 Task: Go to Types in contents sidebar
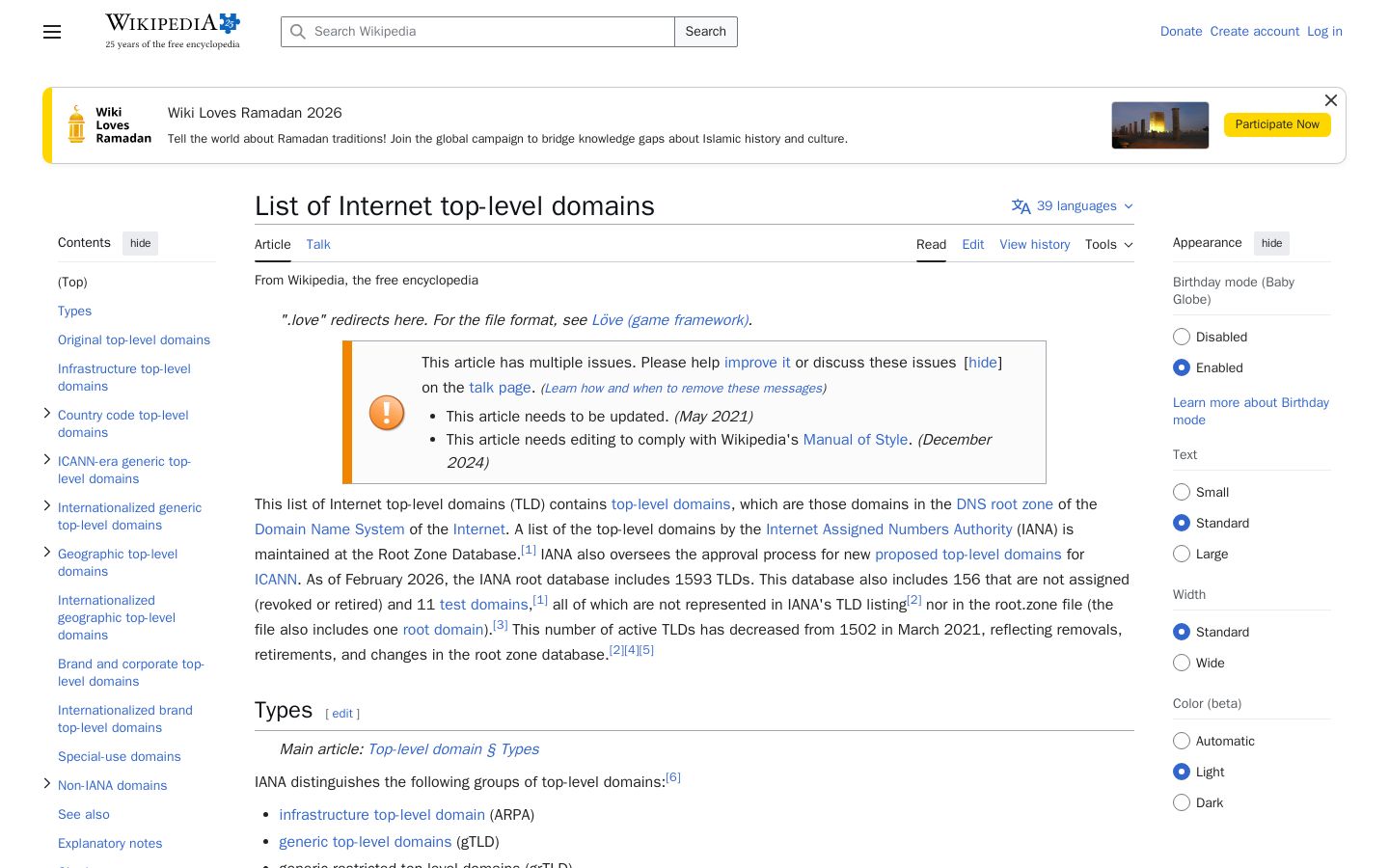pos(74,312)
